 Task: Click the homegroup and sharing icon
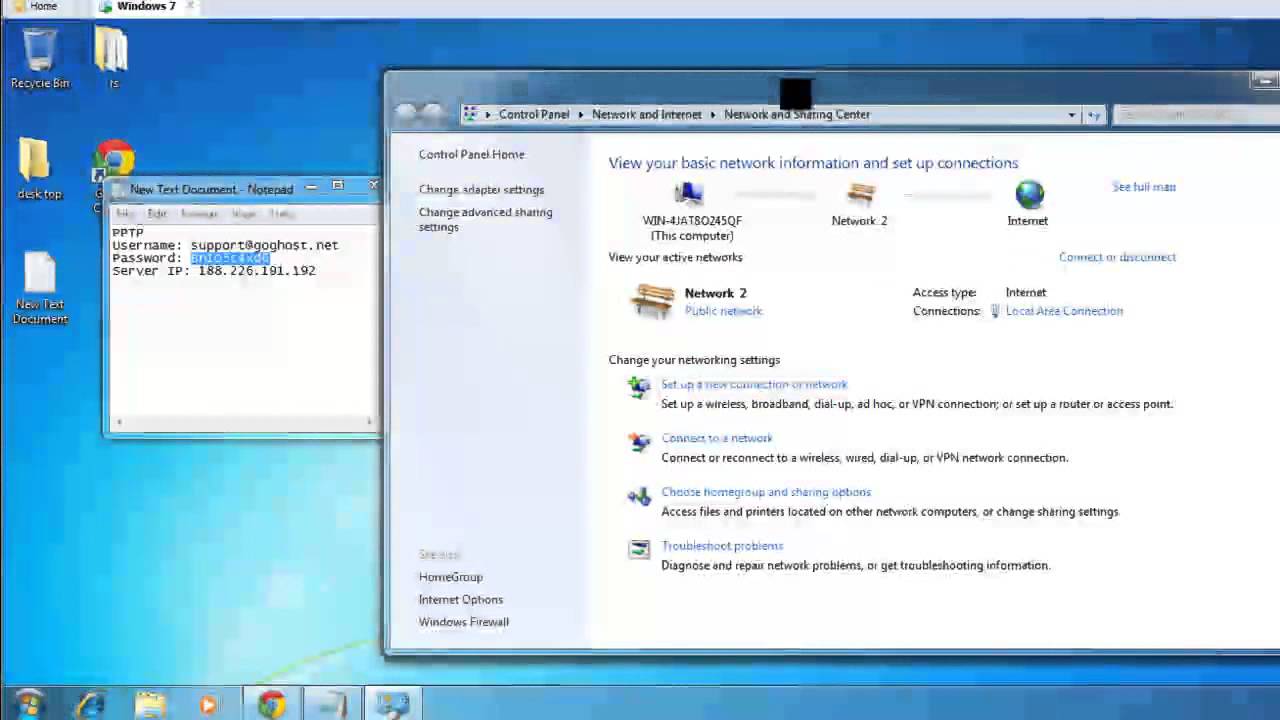pyautogui.click(x=638, y=495)
